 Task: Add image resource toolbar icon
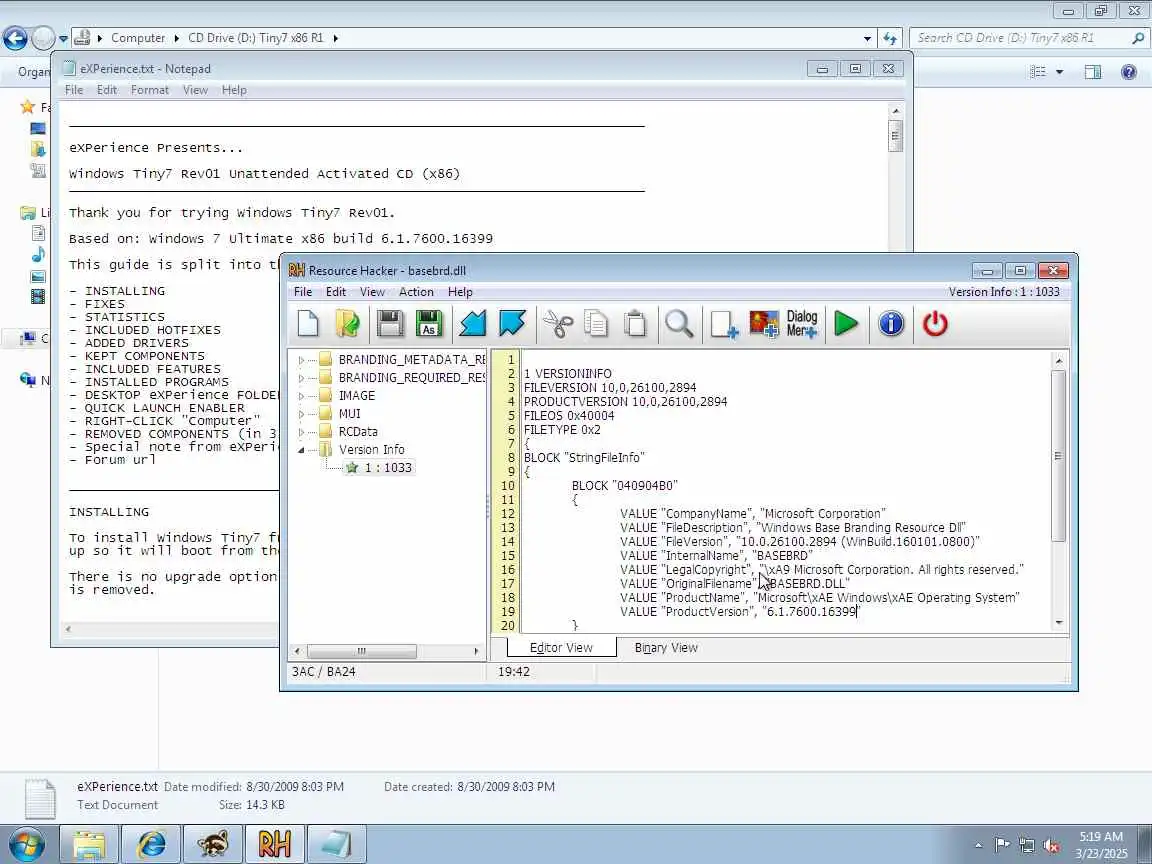pyautogui.click(x=763, y=324)
